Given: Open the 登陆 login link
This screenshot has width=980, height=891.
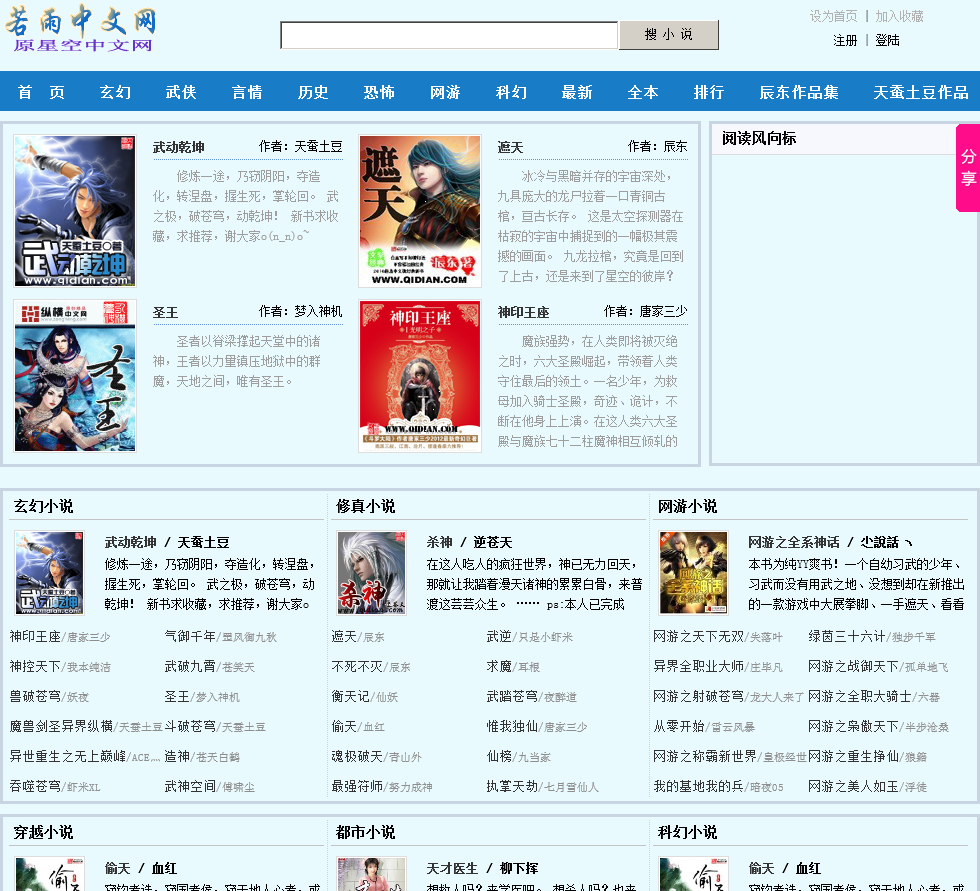Looking at the screenshot, I should click(x=887, y=41).
